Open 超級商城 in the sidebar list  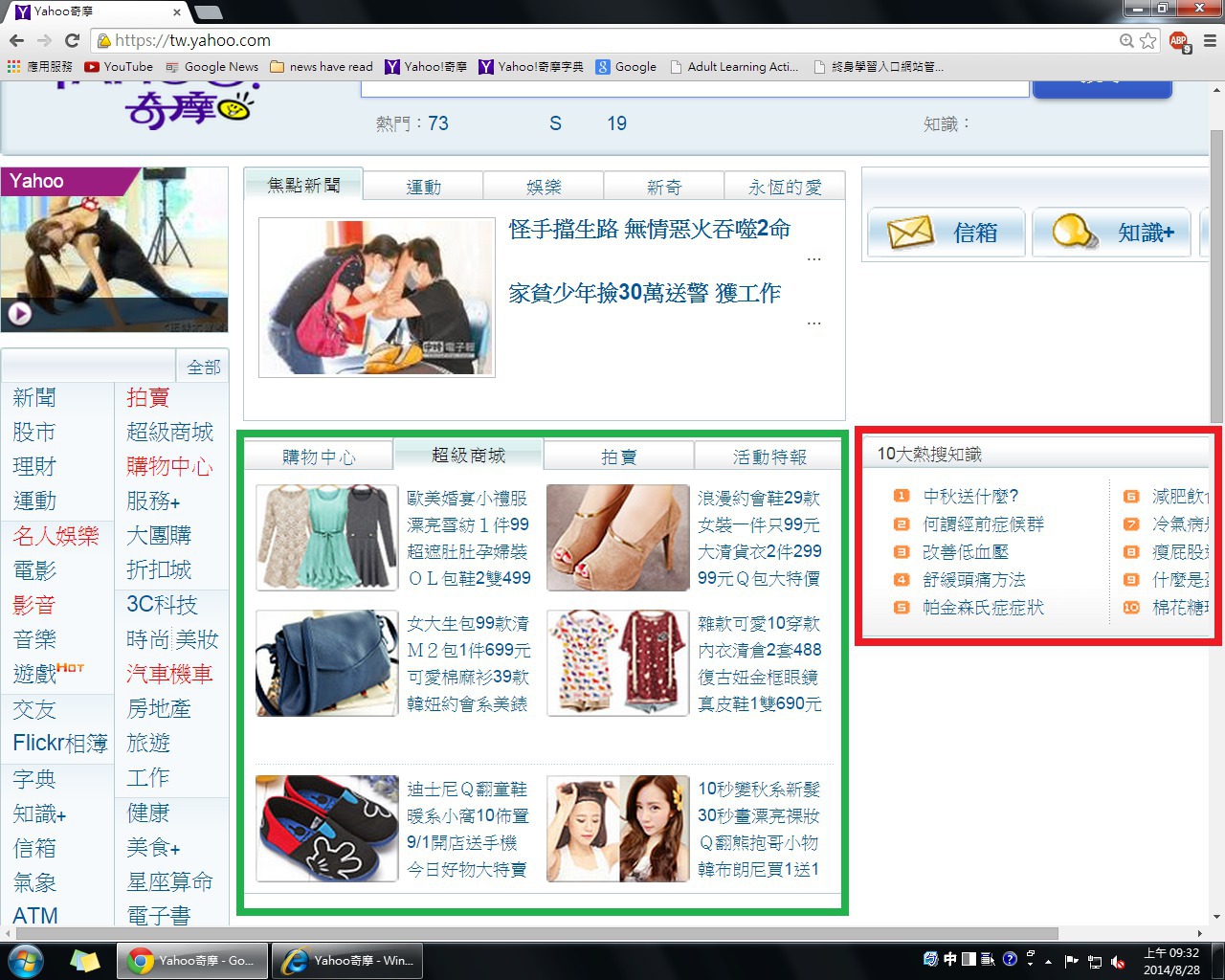pos(169,432)
